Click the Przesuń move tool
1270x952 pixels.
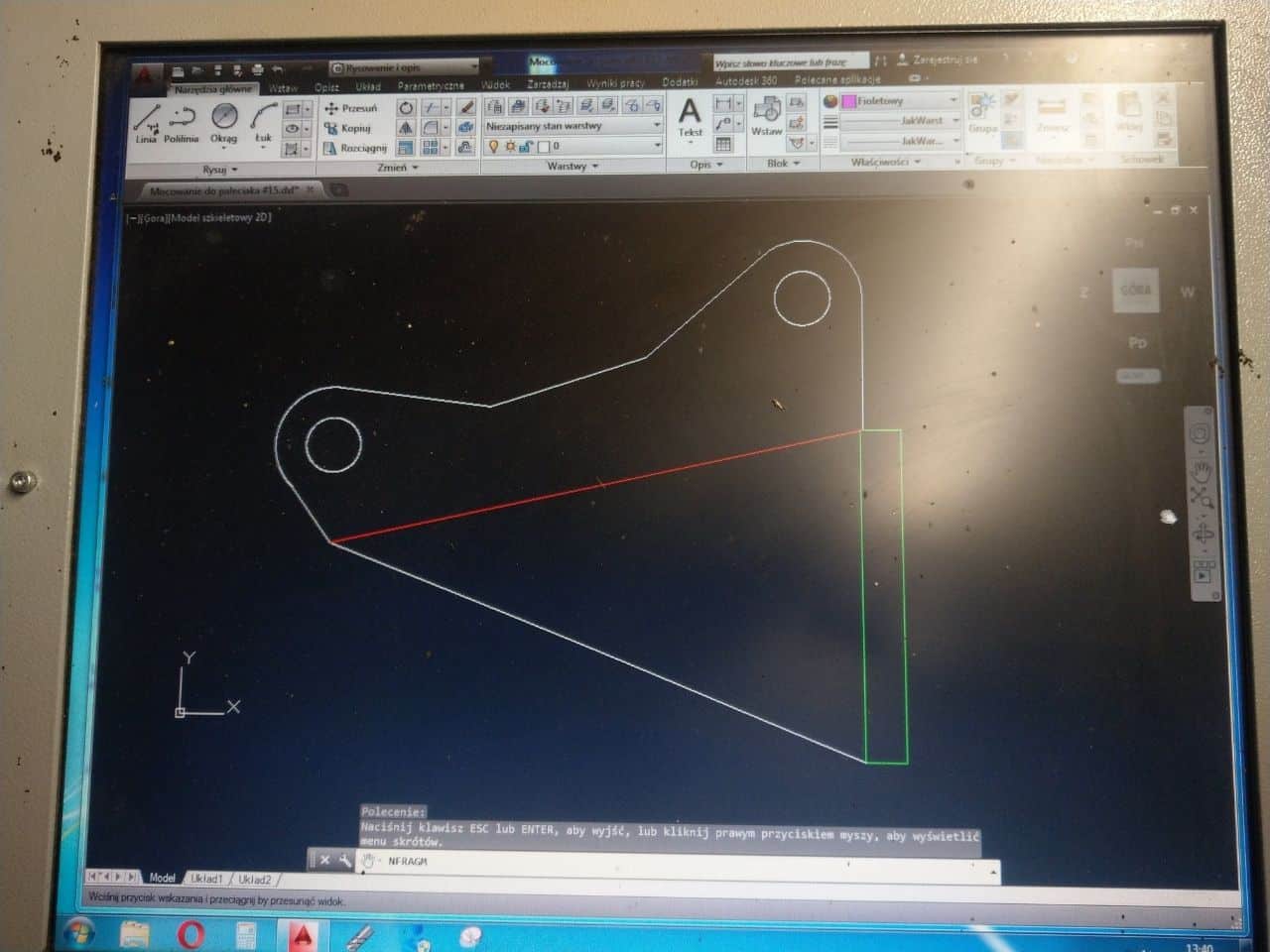[x=351, y=108]
